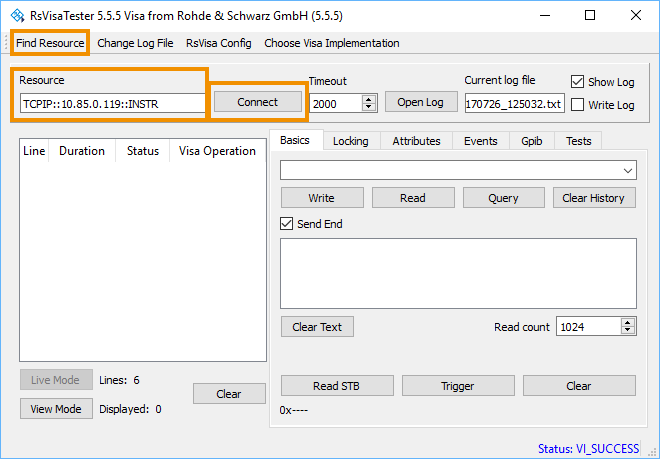Open the Attributes tab
The image size is (660, 459).
tap(416, 141)
